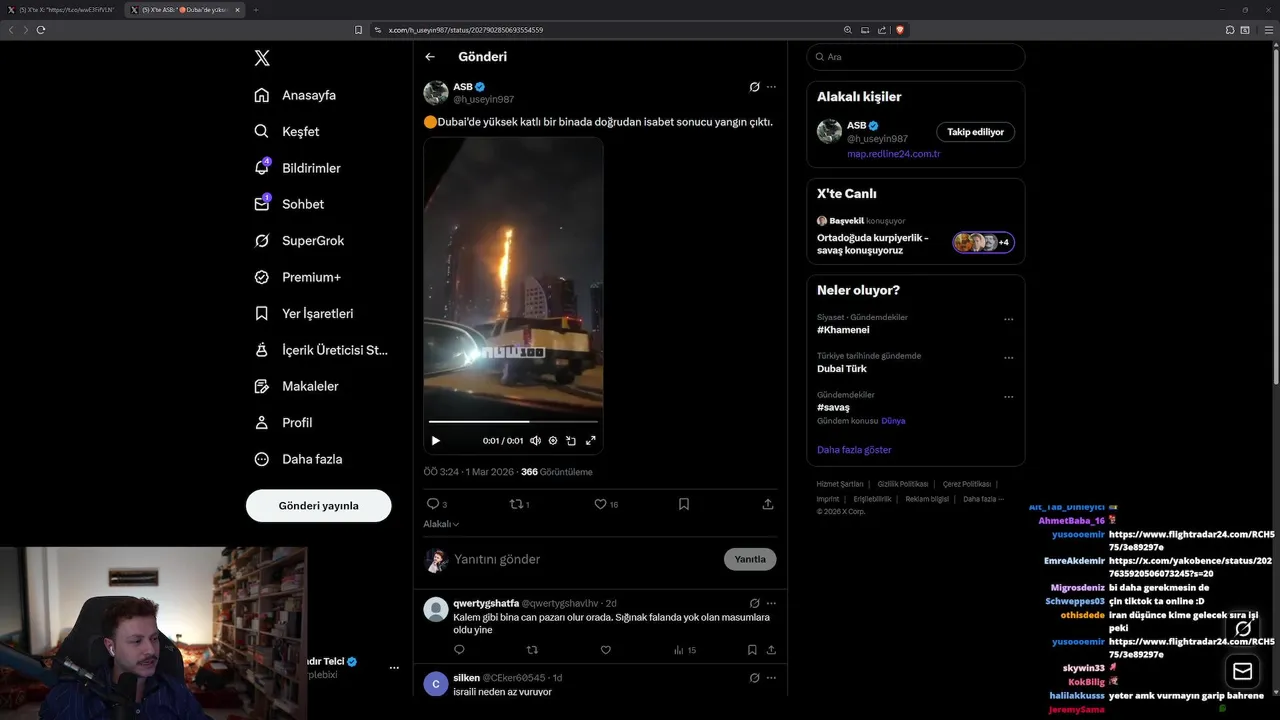Reply to qwertygshatfa's comment
Viewport: 1280px width, 720px height.
tap(459, 650)
